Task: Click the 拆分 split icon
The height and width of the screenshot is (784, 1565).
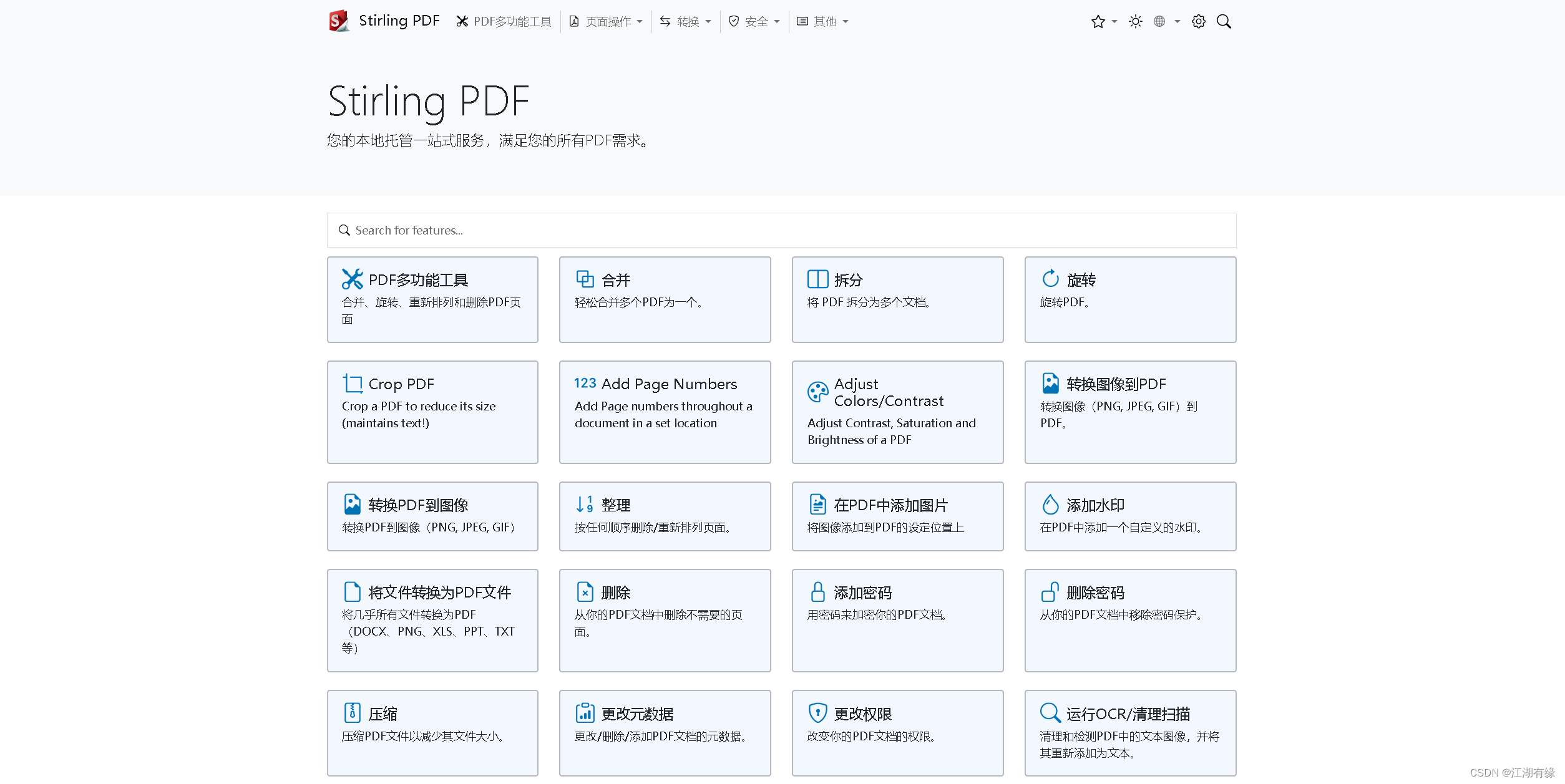Action: 817,279
